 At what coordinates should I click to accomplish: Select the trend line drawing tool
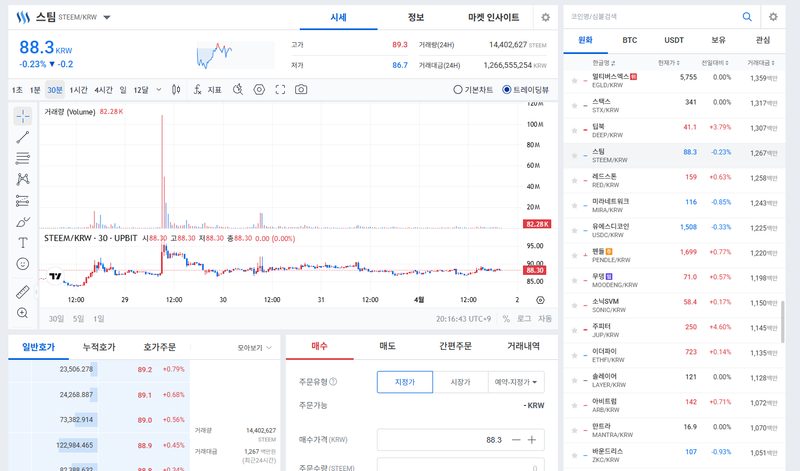pyautogui.click(x=22, y=137)
